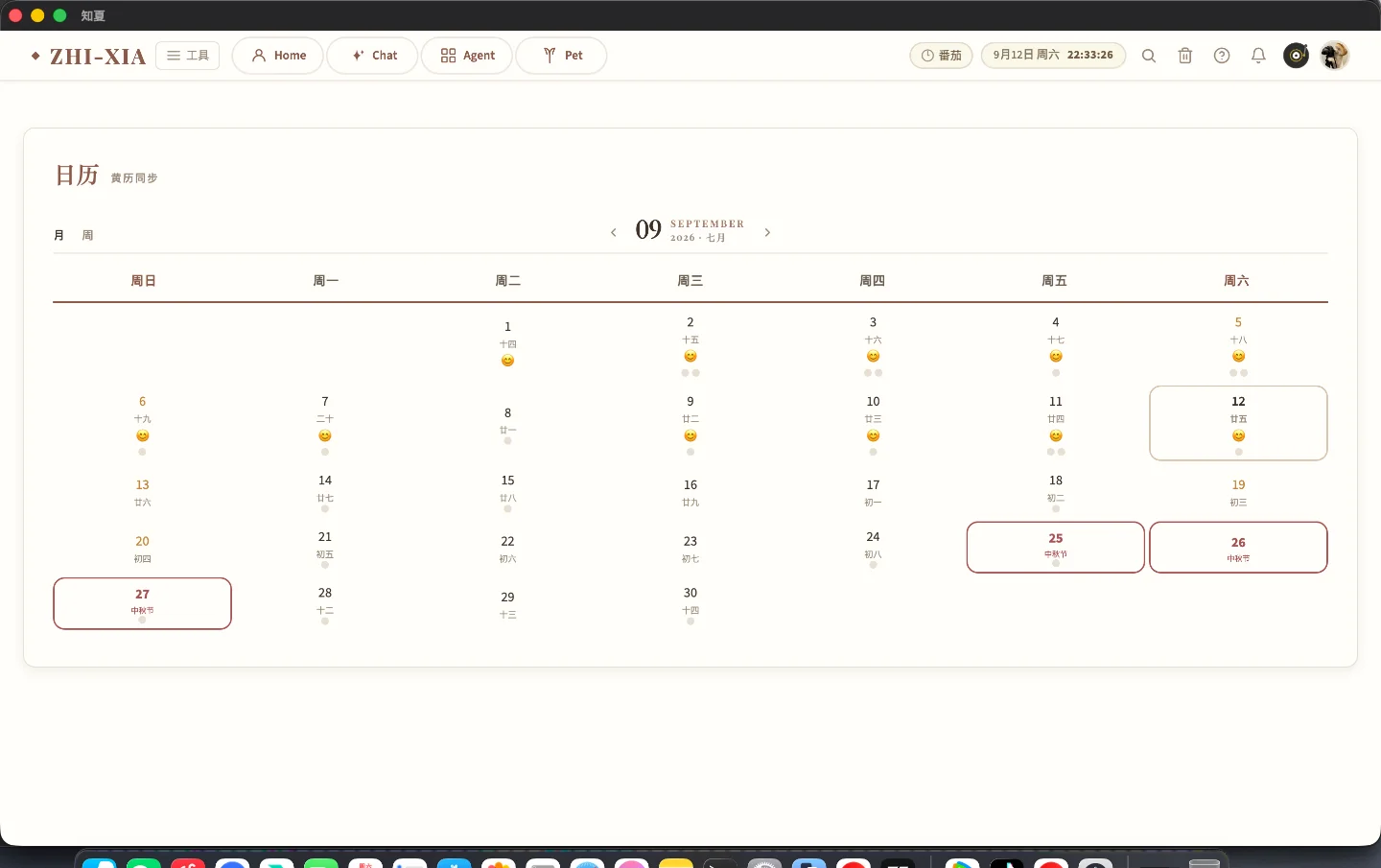The image size is (1381, 868).
Task: Click the 黄历同步 label
Action: 134,178
